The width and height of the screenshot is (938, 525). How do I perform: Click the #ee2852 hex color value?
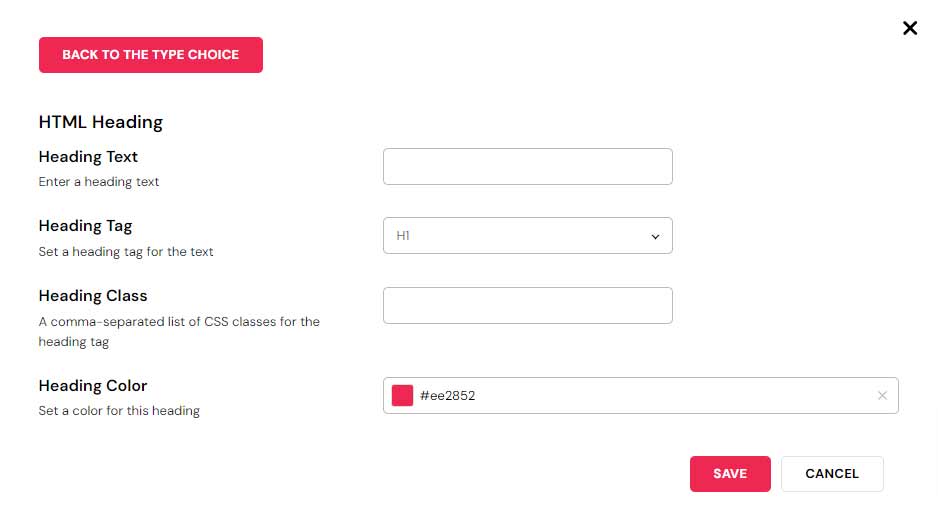point(447,396)
